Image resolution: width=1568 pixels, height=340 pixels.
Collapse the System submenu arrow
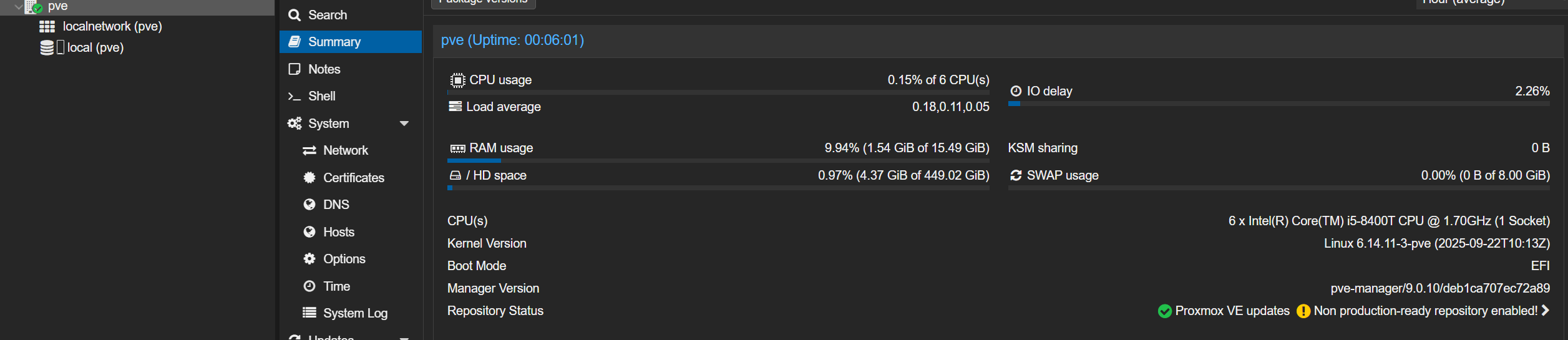(404, 124)
